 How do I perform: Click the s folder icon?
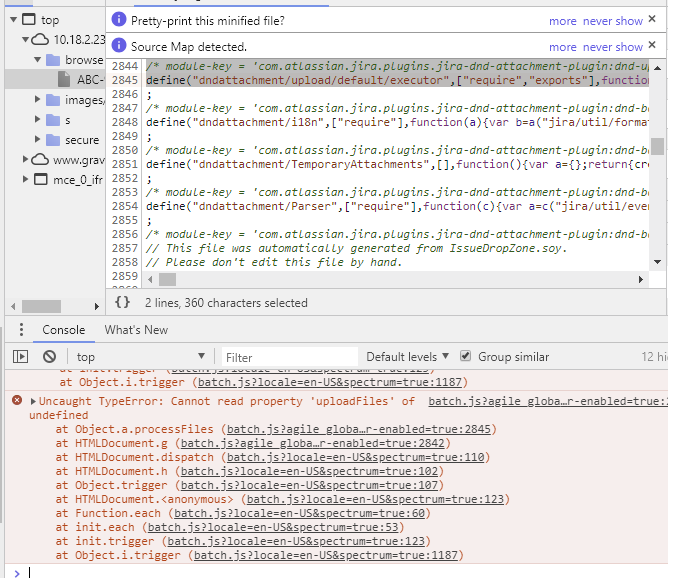coord(53,120)
